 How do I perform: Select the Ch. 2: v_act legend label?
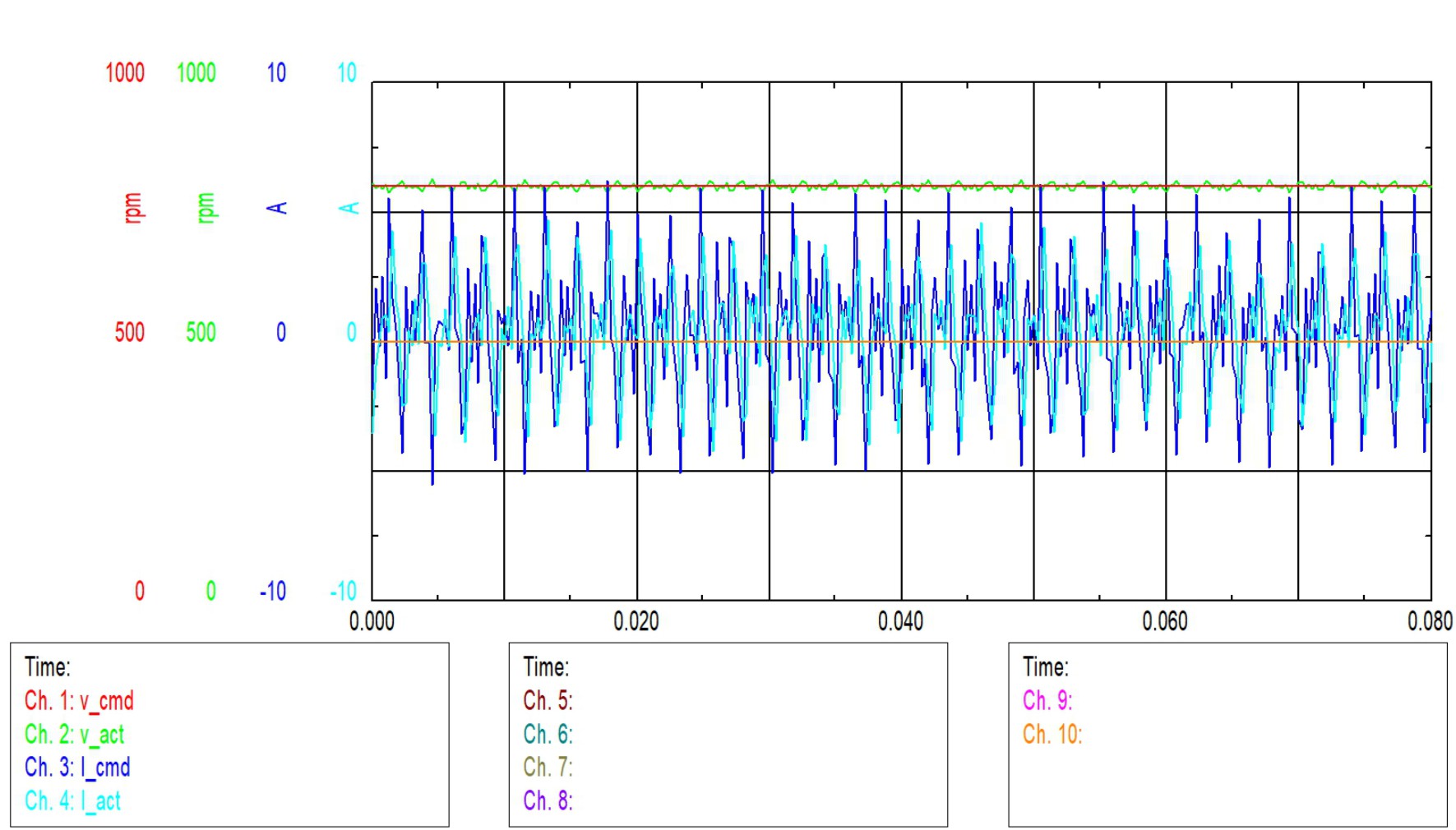pos(74,734)
